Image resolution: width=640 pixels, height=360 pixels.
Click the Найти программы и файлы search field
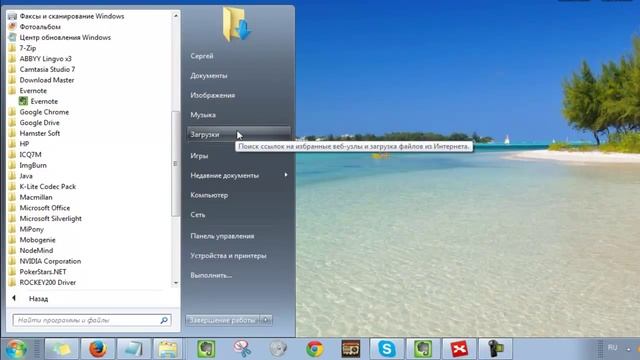pos(92,320)
